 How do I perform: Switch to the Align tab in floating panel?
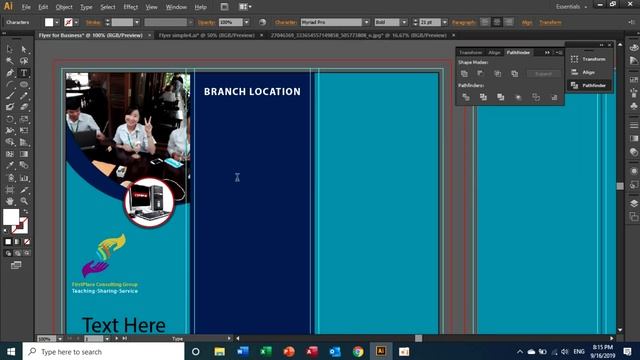tap(494, 52)
